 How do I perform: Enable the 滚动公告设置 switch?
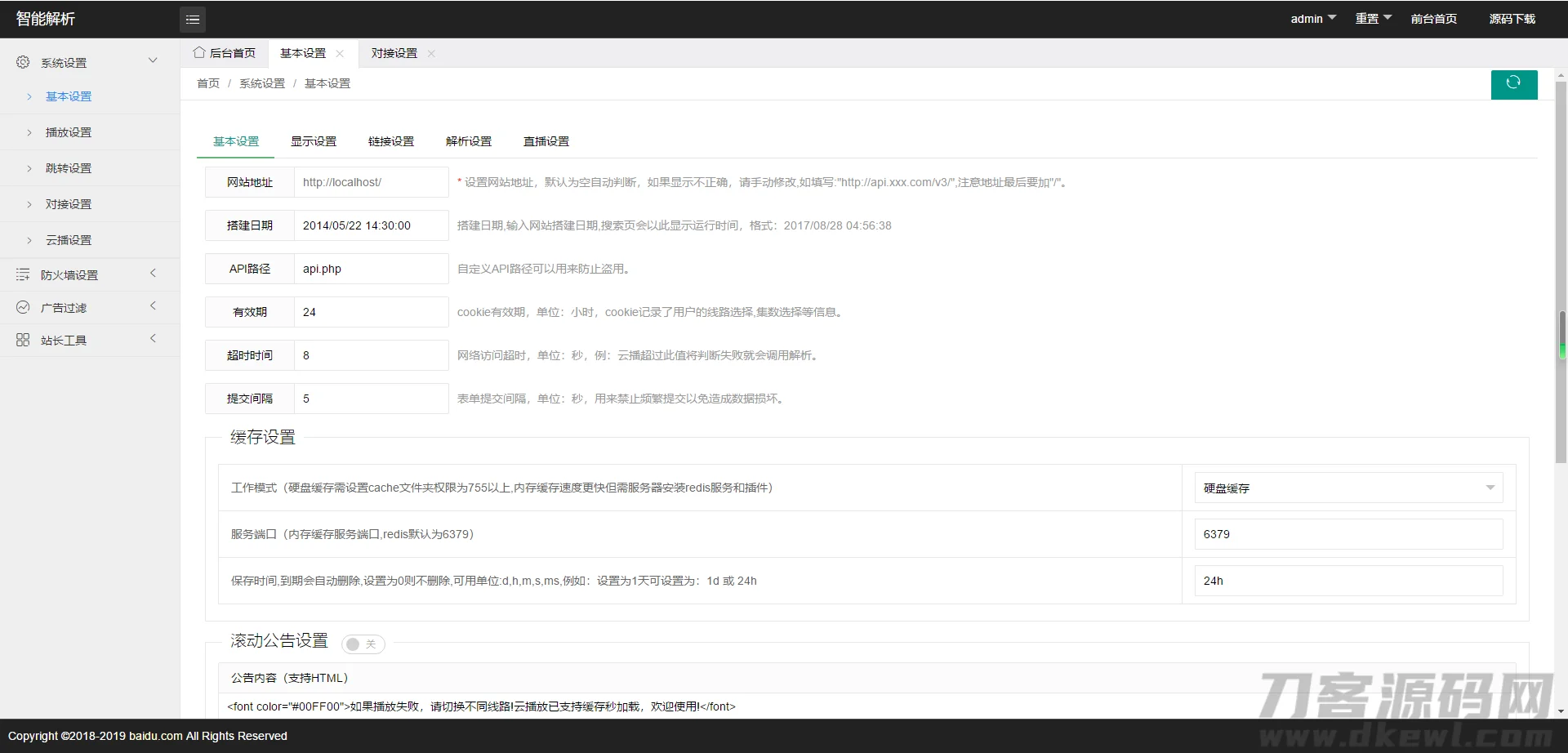pyautogui.click(x=362, y=644)
